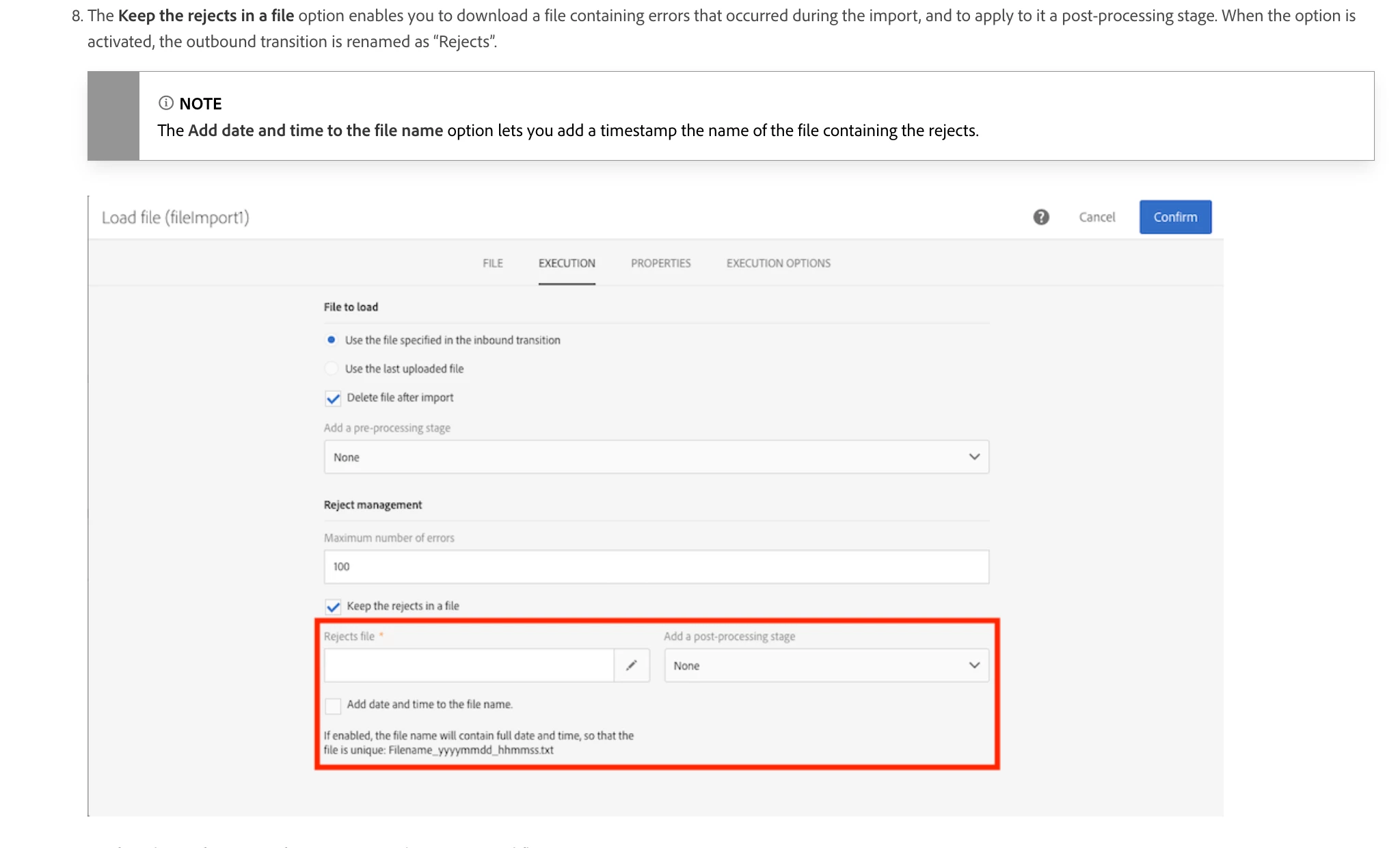The width and height of the screenshot is (1400, 848).
Task: Open the EXECUTION OPTIONS tab
Action: (x=778, y=263)
